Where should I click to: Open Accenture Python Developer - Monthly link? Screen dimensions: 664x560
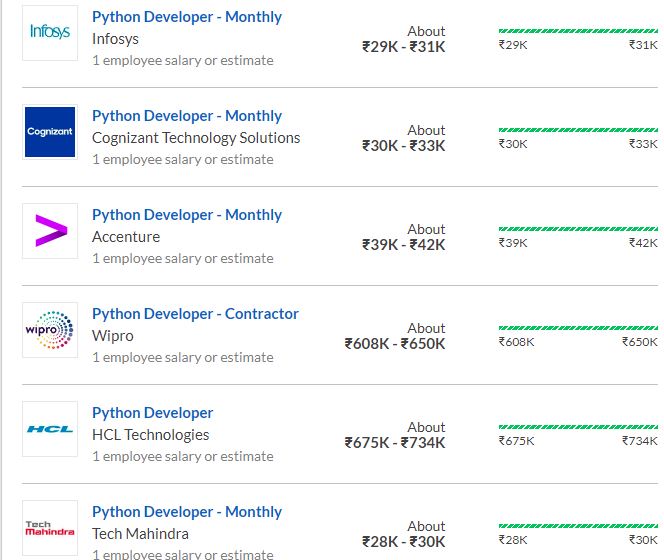tap(187, 215)
